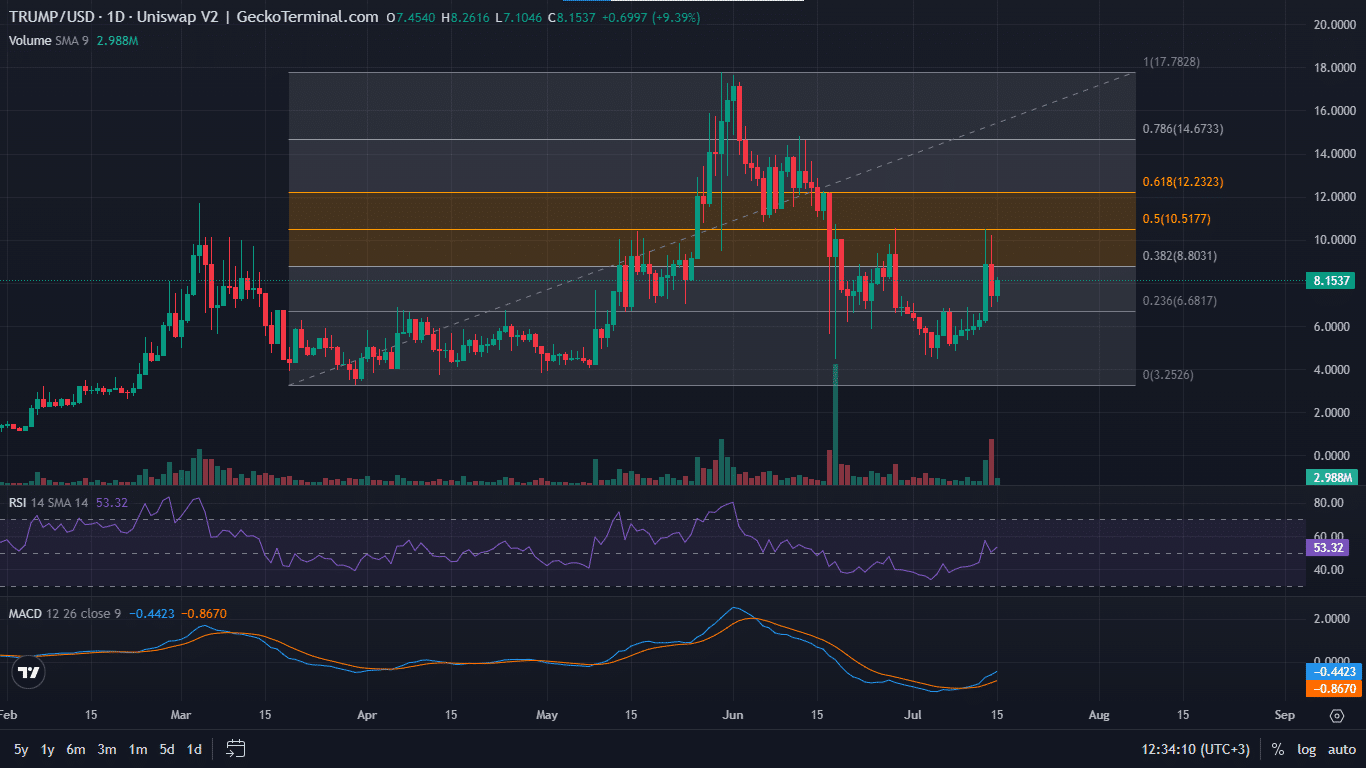Click Fibonacci label 0.786(14.6733)

(1183, 129)
